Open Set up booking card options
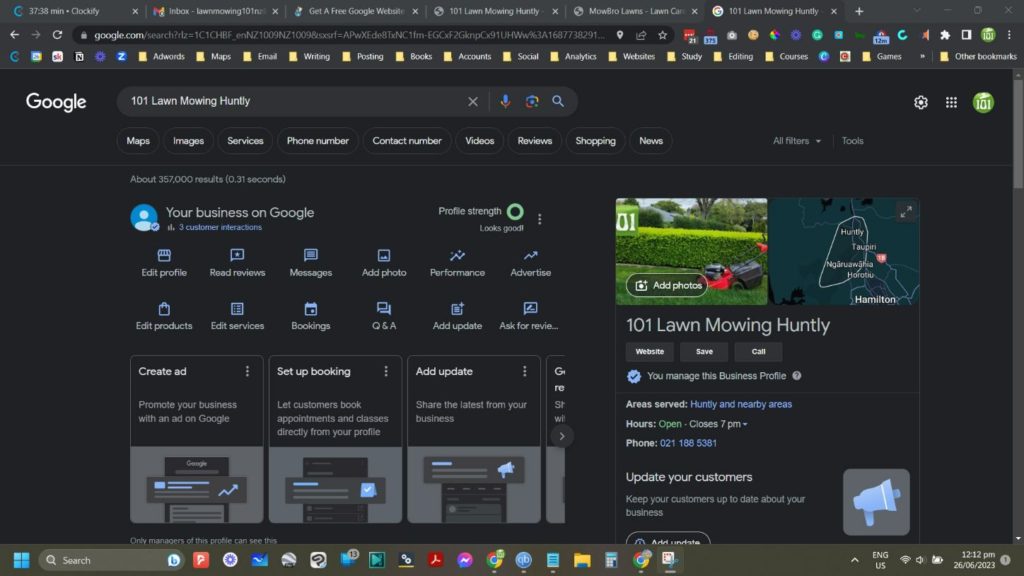 (x=386, y=371)
